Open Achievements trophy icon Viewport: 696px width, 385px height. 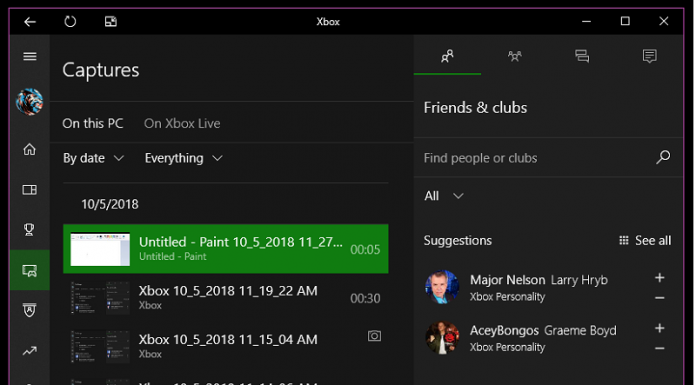pos(29,230)
